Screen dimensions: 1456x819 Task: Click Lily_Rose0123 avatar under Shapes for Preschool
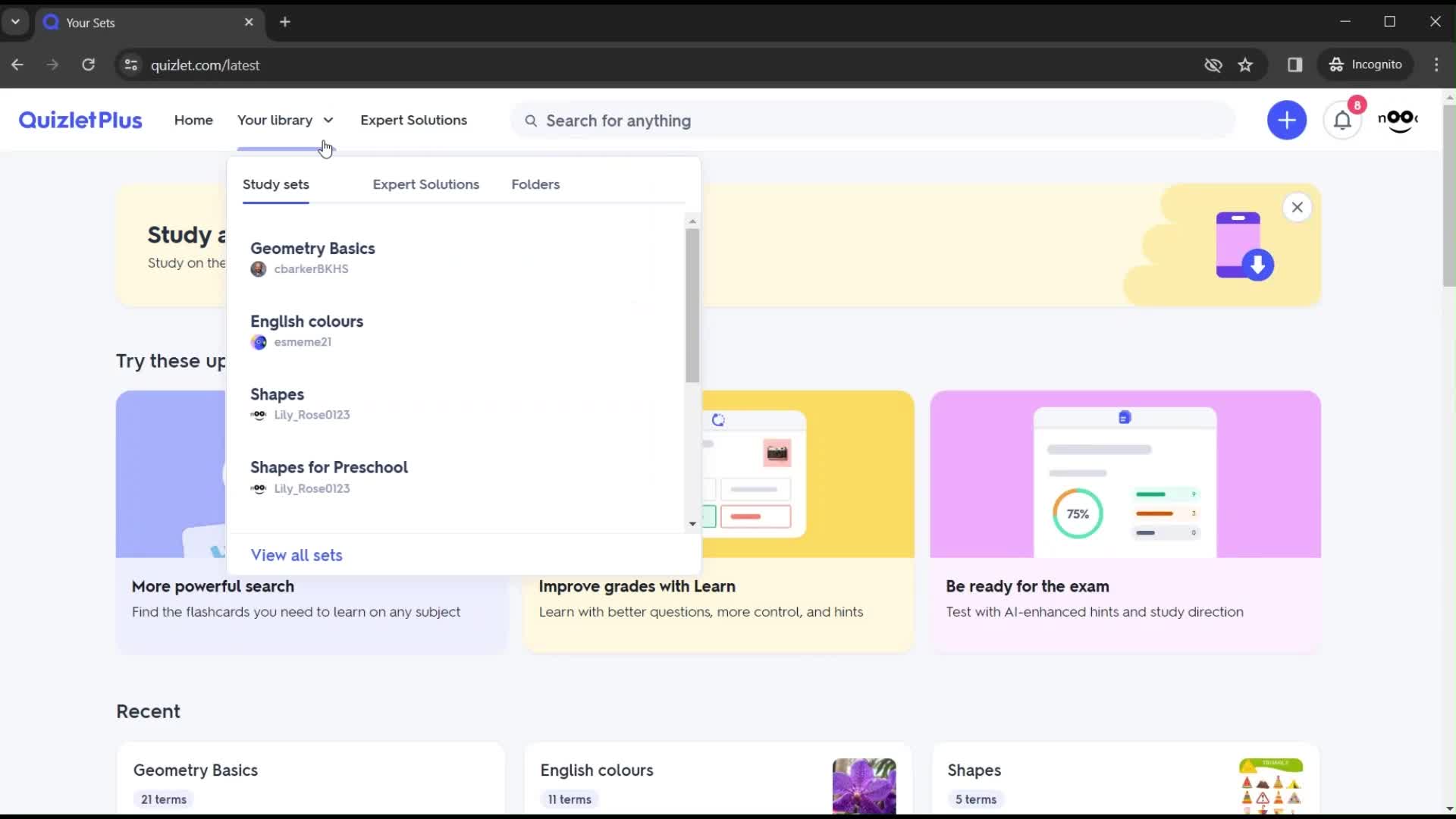tap(259, 488)
